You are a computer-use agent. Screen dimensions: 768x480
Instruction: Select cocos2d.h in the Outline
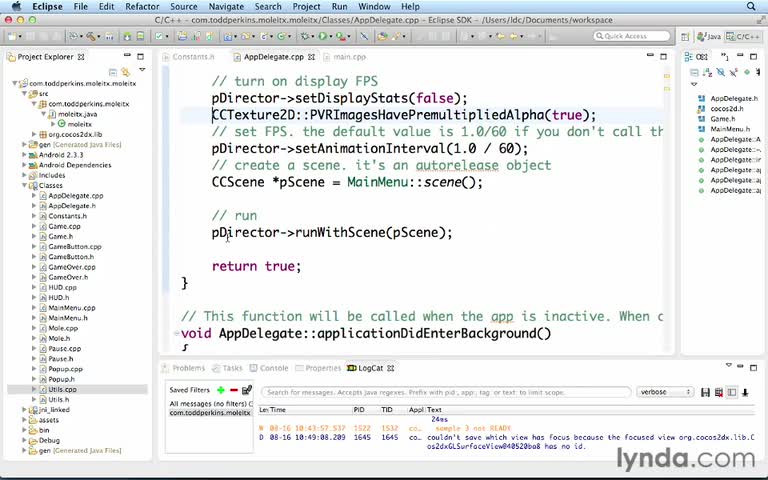(726, 109)
